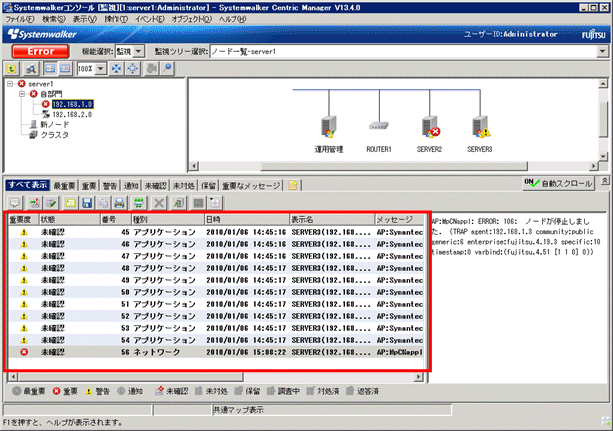This screenshot has height=431, width=613.
Task: Click the edit list icon with green pencil
Action: point(51,203)
